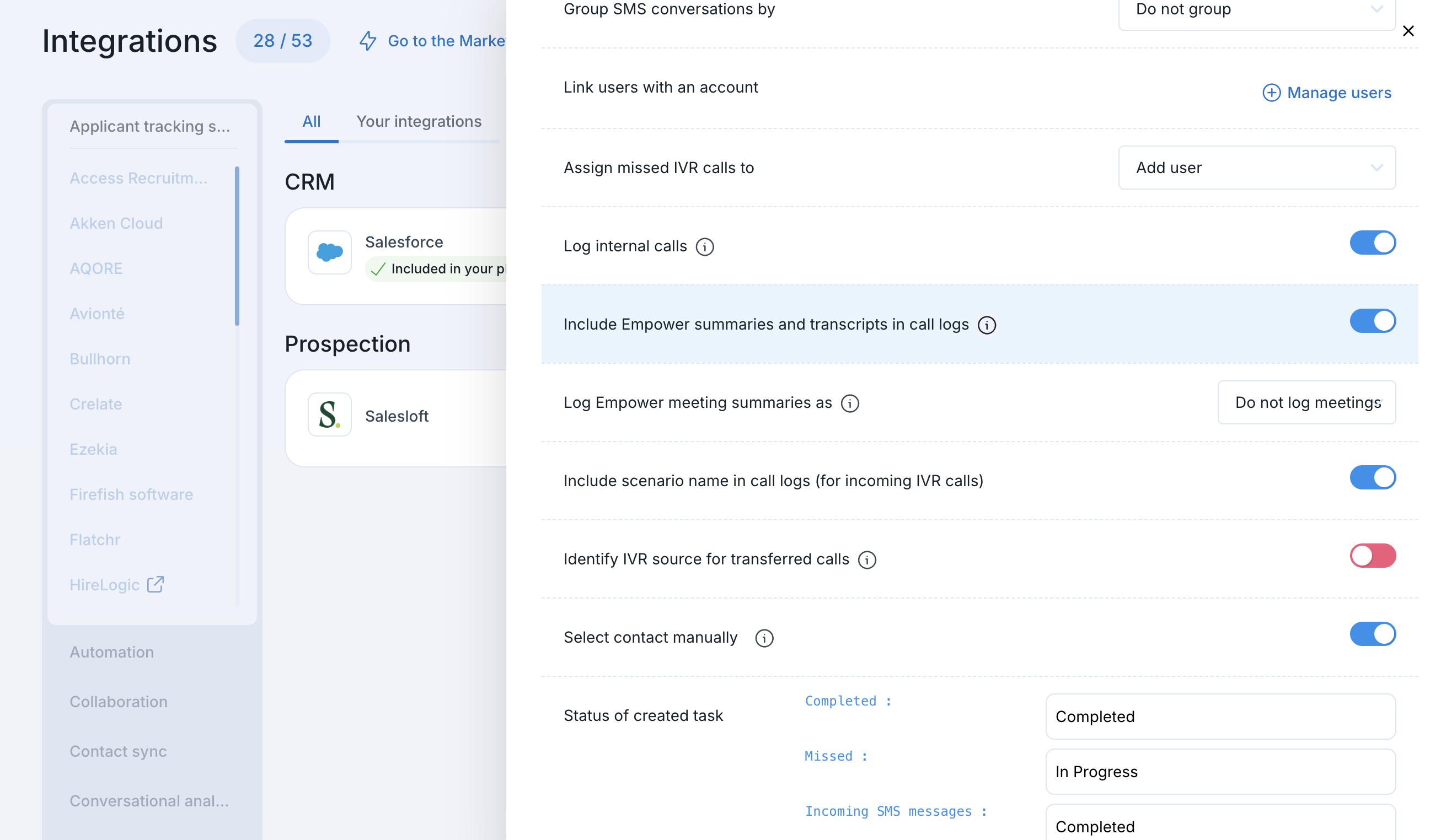Open the Salesforce integration card
Image resolution: width=1446 pixels, height=840 pixels.
[396, 256]
